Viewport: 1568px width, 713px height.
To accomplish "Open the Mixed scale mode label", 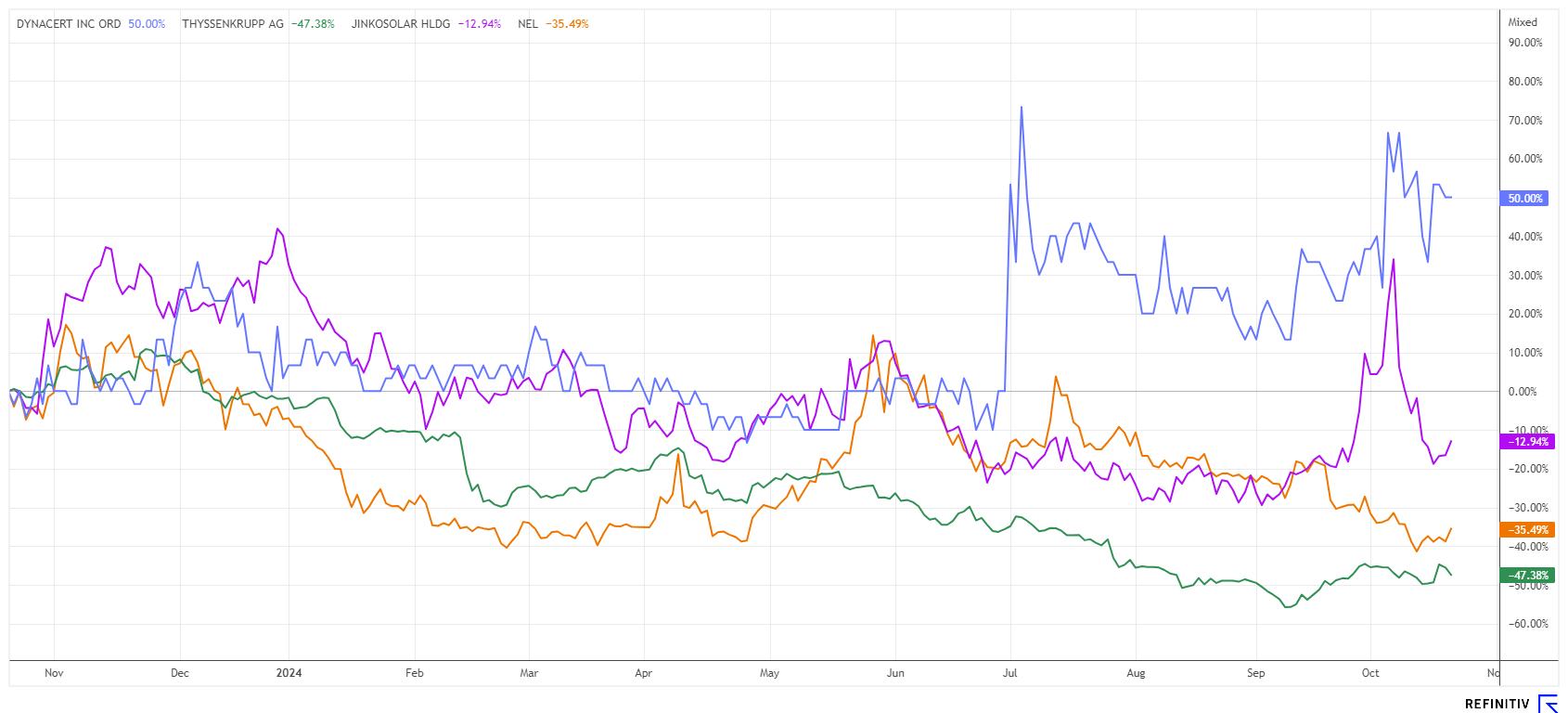I will (x=1523, y=22).
